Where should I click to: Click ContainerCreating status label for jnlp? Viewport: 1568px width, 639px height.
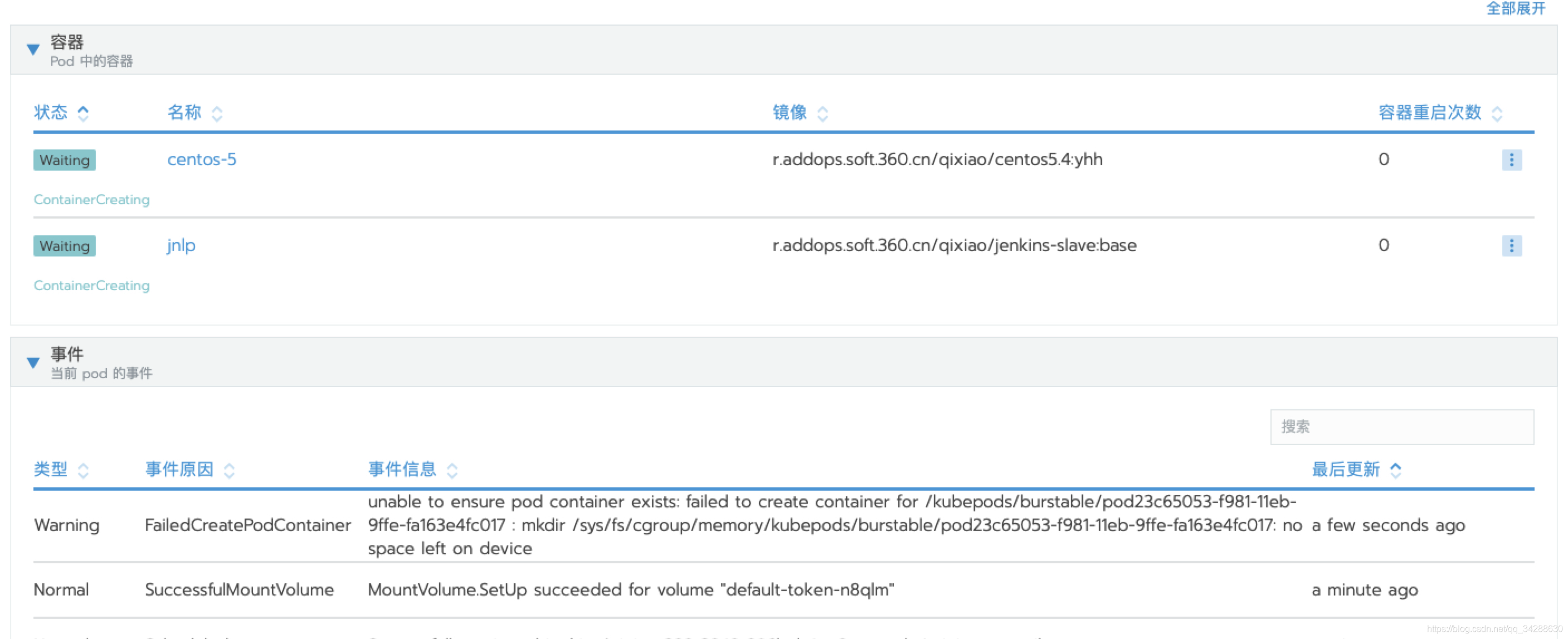point(91,287)
